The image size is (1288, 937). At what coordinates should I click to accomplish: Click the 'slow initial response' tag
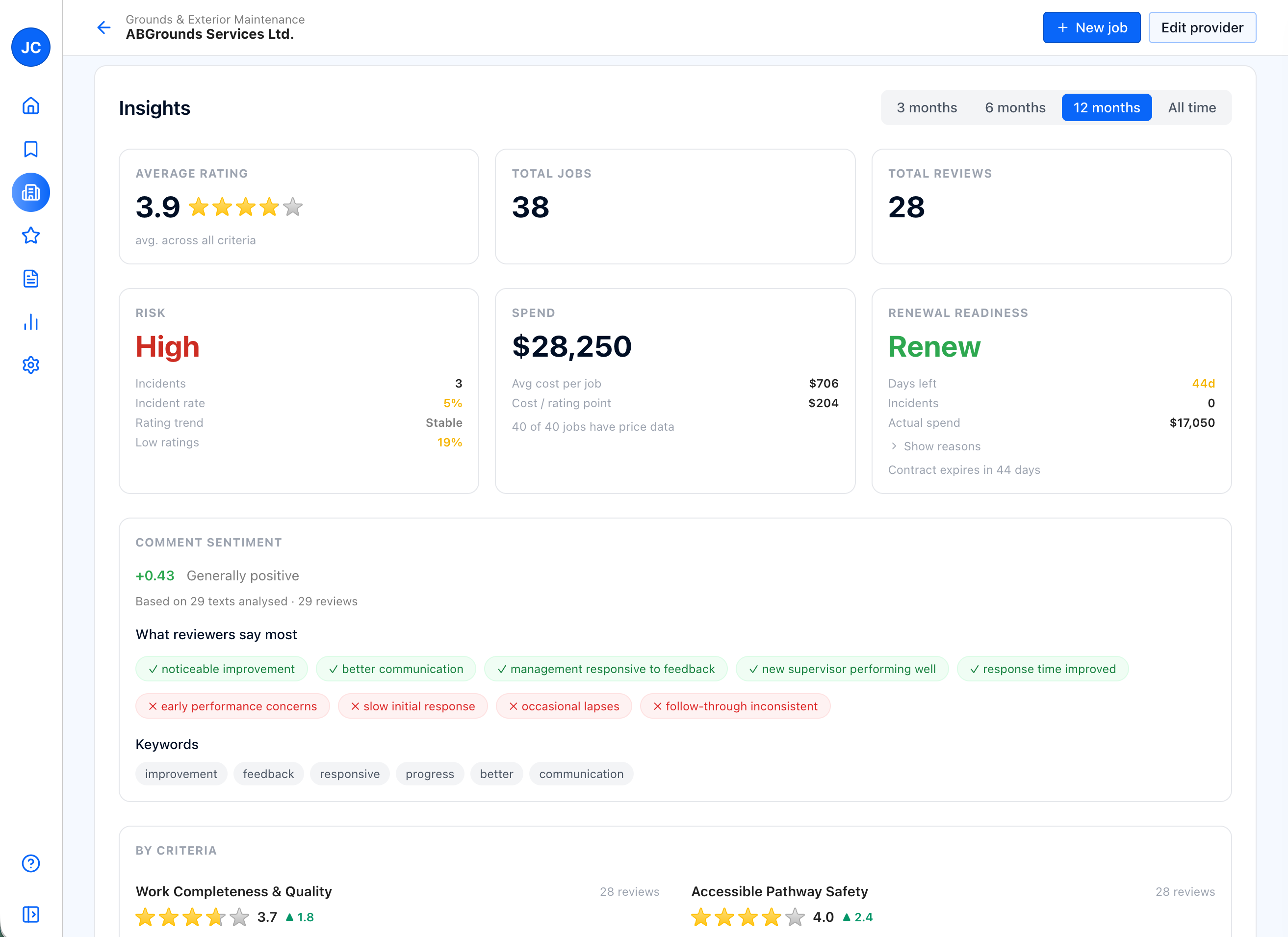[412, 706]
